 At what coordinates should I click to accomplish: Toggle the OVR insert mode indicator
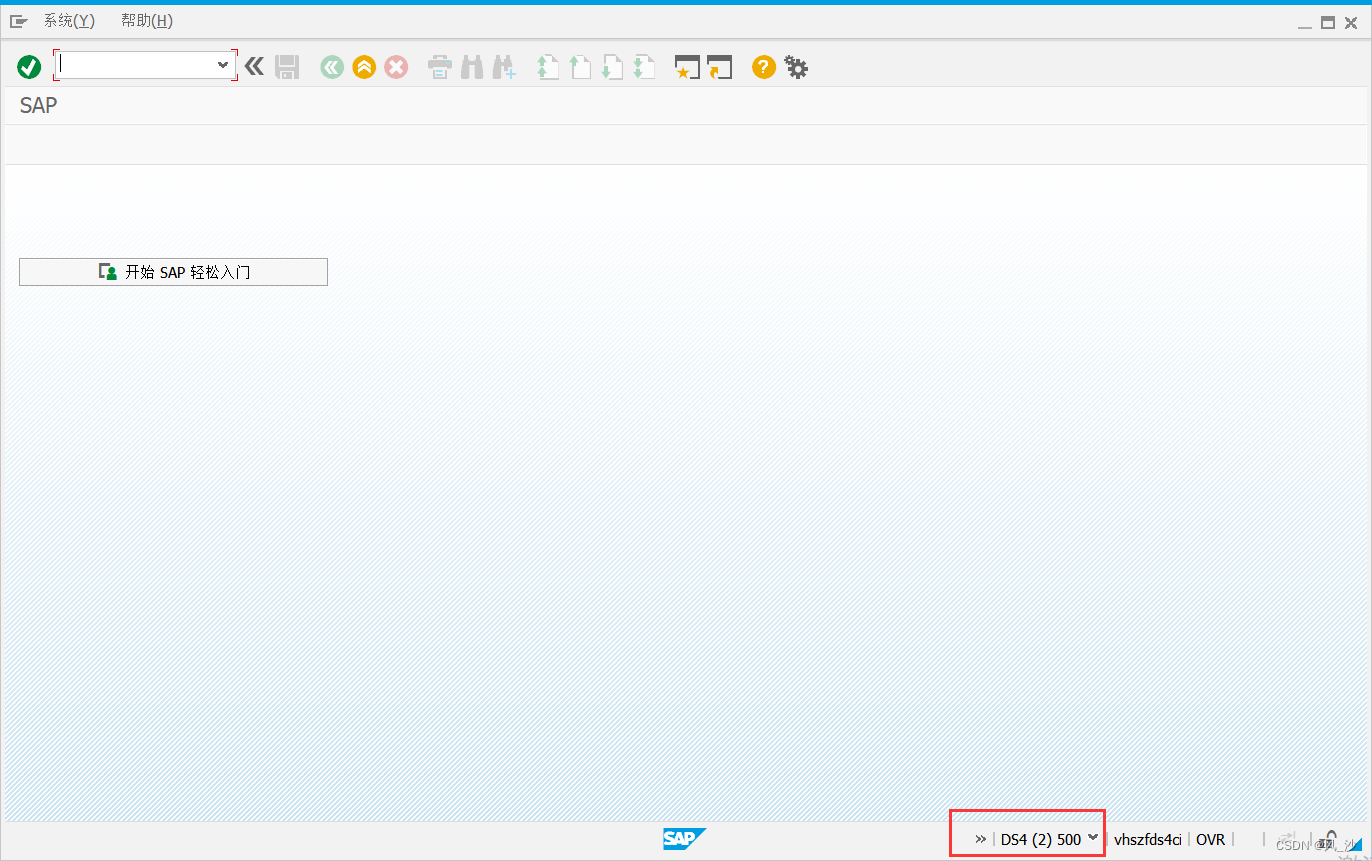(1210, 839)
